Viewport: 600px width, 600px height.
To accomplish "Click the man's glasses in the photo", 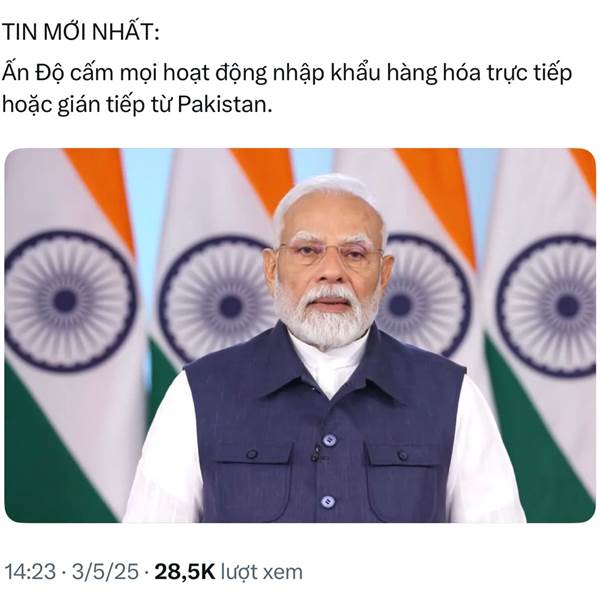I will [x=330, y=254].
